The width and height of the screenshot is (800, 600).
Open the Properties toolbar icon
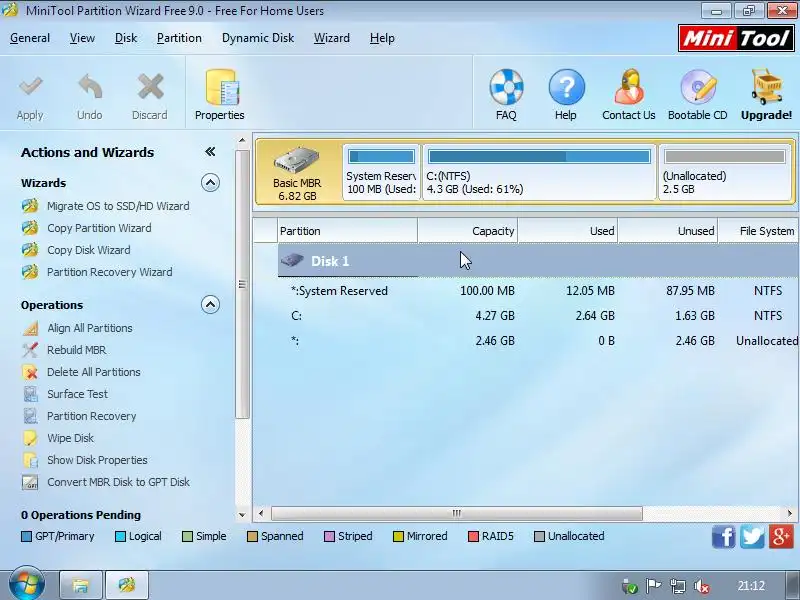click(x=222, y=87)
